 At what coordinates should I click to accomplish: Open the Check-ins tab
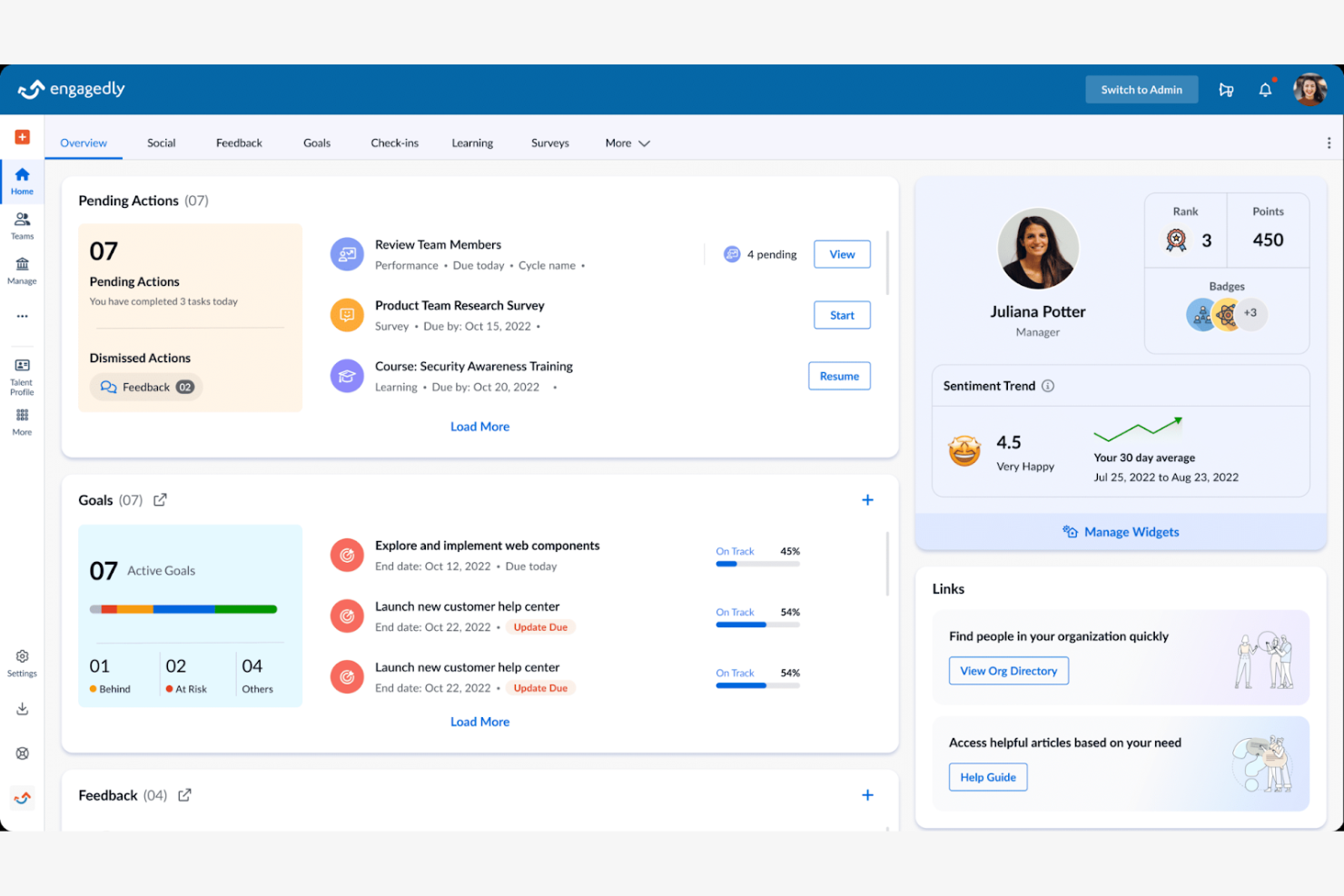[x=394, y=143]
